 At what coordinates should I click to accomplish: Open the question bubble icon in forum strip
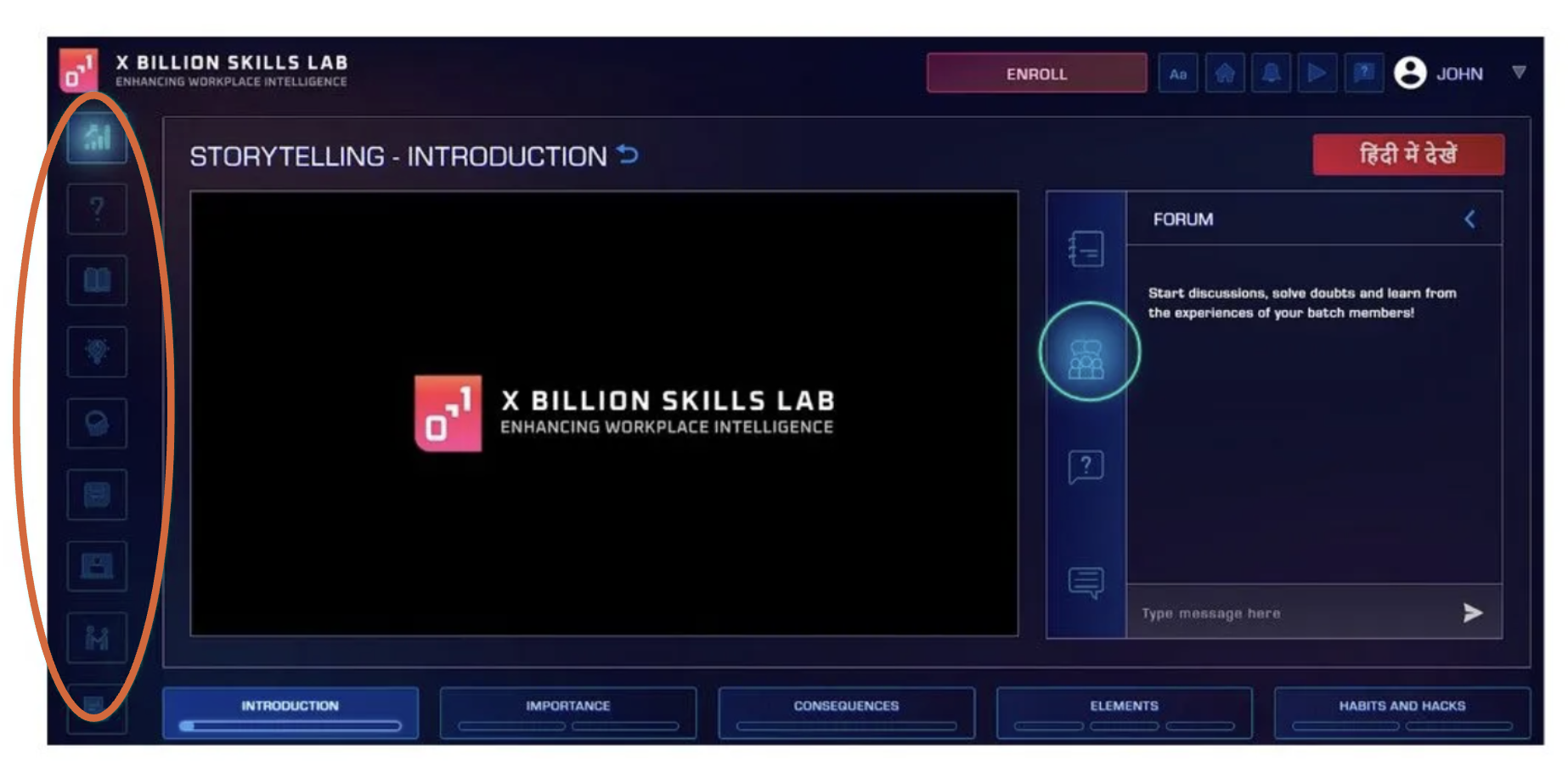(x=1086, y=466)
